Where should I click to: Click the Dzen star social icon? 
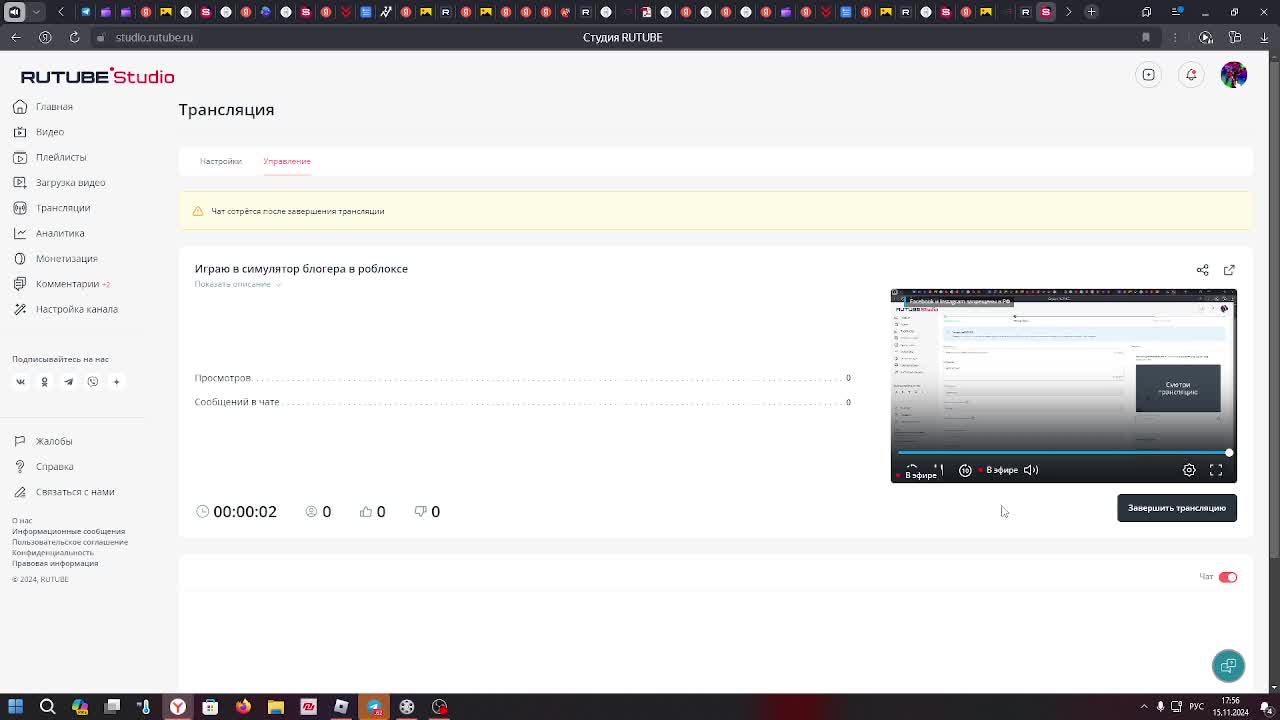(x=116, y=381)
